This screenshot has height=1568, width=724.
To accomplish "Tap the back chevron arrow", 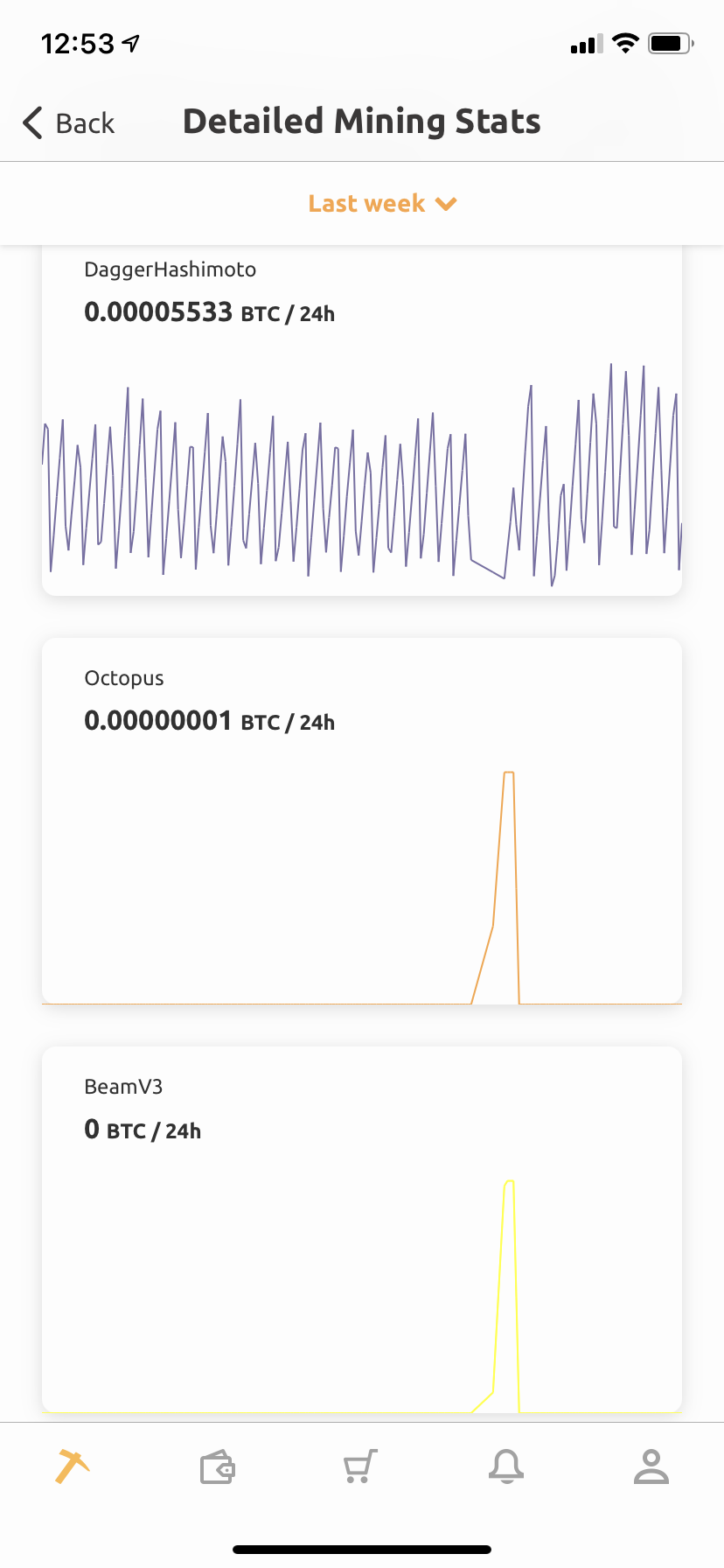I will pos(33,123).
